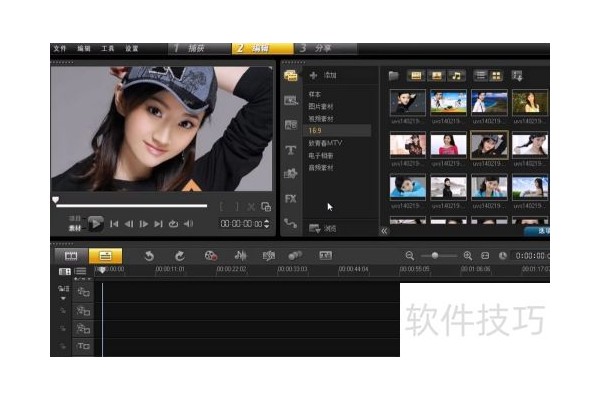Switch to step 3 分享 tab
The height and width of the screenshot is (400, 600).
pyautogui.click(x=326, y=48)
